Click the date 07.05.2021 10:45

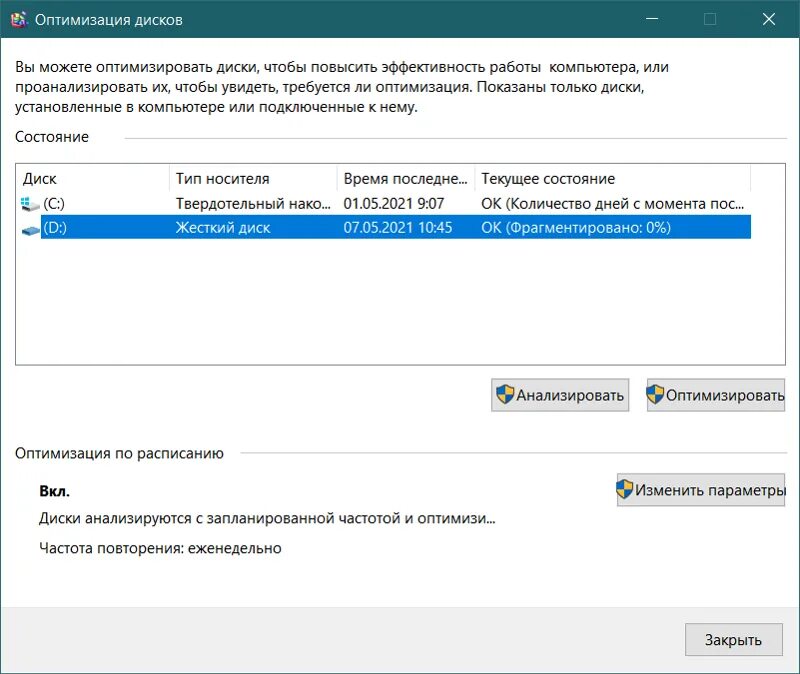coord(397,228)
